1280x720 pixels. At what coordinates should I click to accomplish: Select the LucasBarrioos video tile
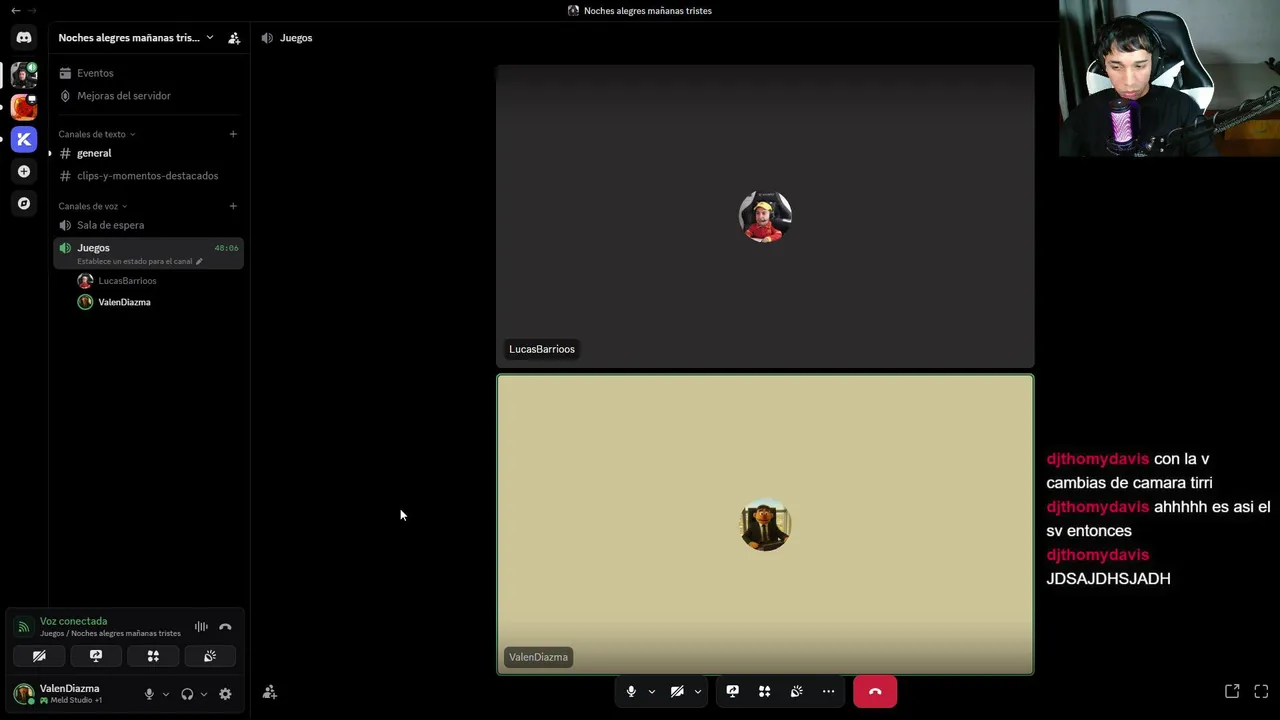[765, 216]
